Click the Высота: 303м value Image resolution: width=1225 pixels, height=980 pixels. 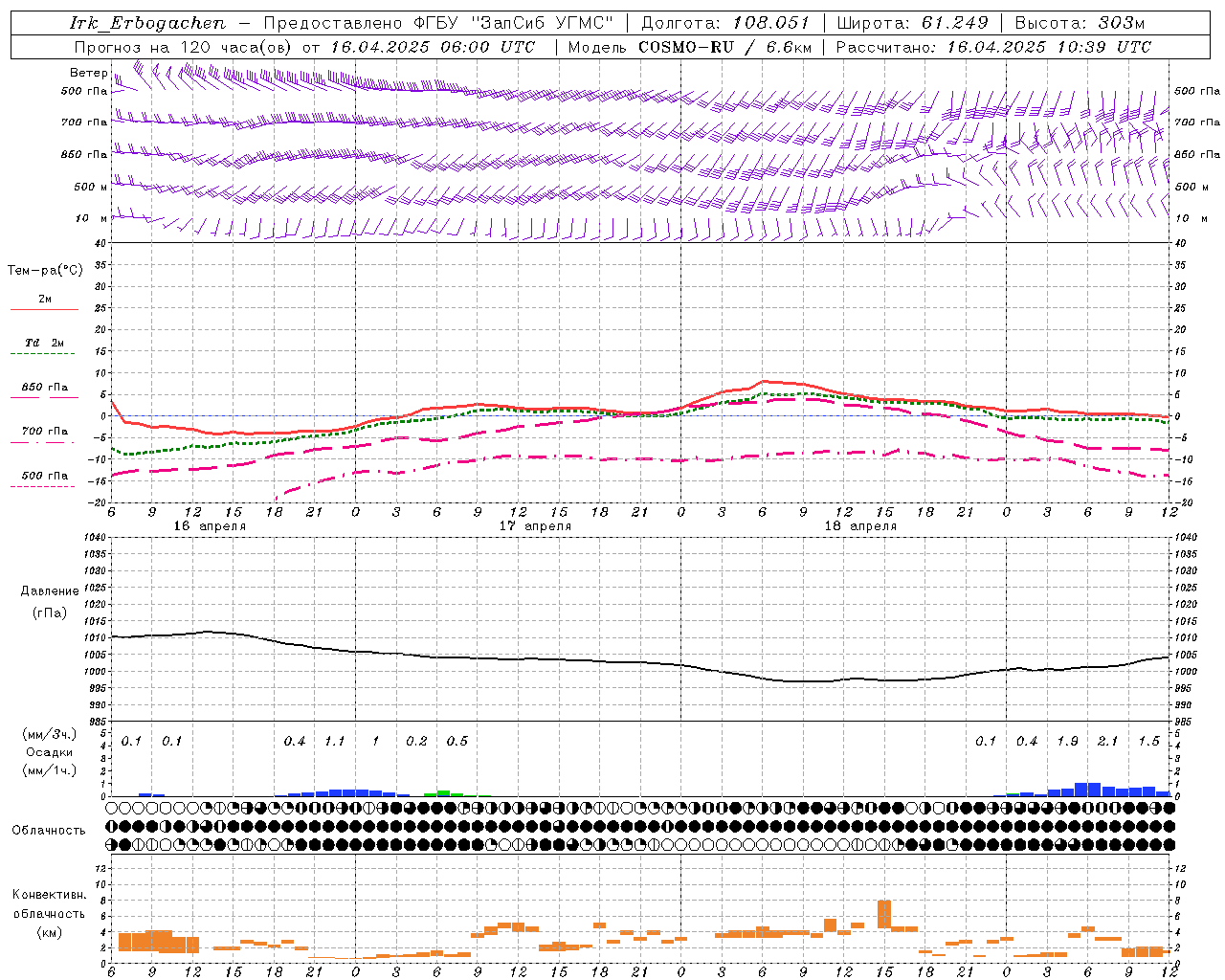(1080, 23)
